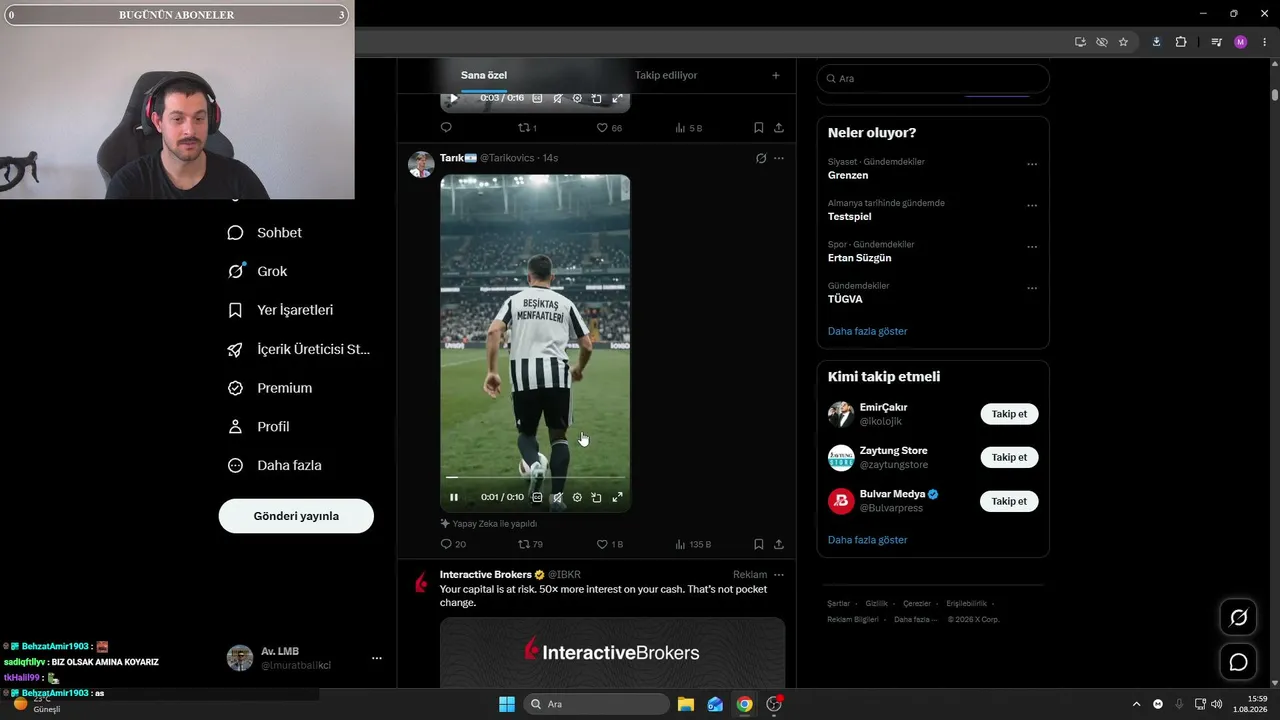1280x720 pixels.
Task: Open Sohbet in the sidebar
Action: point(265,233)
